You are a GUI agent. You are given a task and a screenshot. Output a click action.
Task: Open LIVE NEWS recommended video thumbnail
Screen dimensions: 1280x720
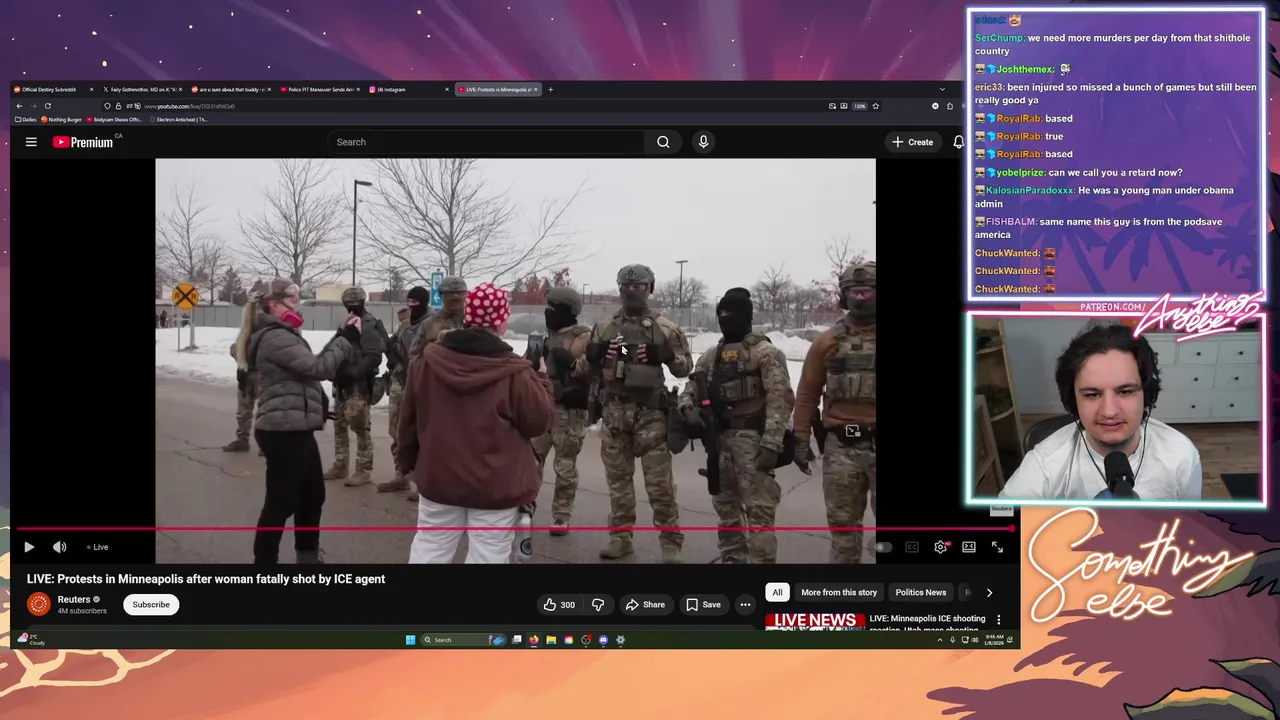(815, 621)
